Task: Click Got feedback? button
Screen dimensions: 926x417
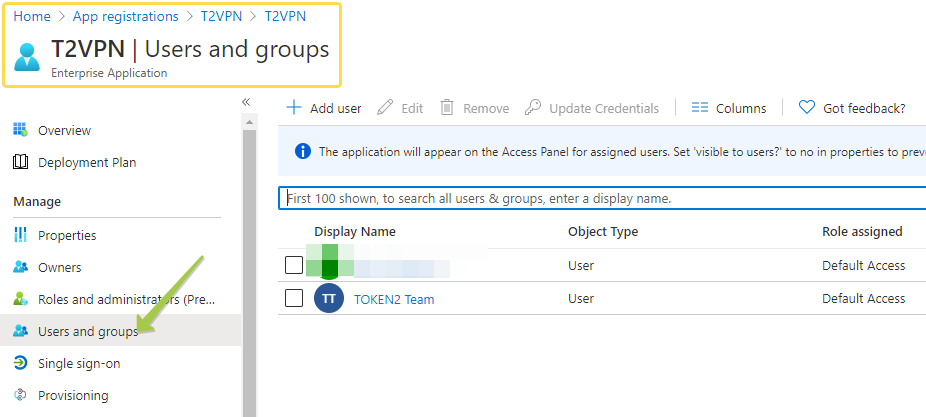Action: coord(852,108)
